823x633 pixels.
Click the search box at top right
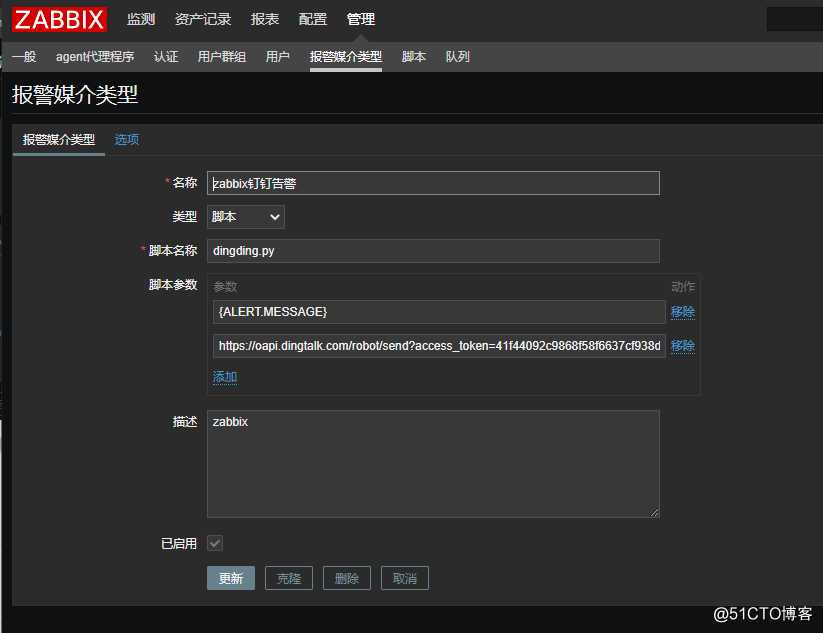pos(794,19)
